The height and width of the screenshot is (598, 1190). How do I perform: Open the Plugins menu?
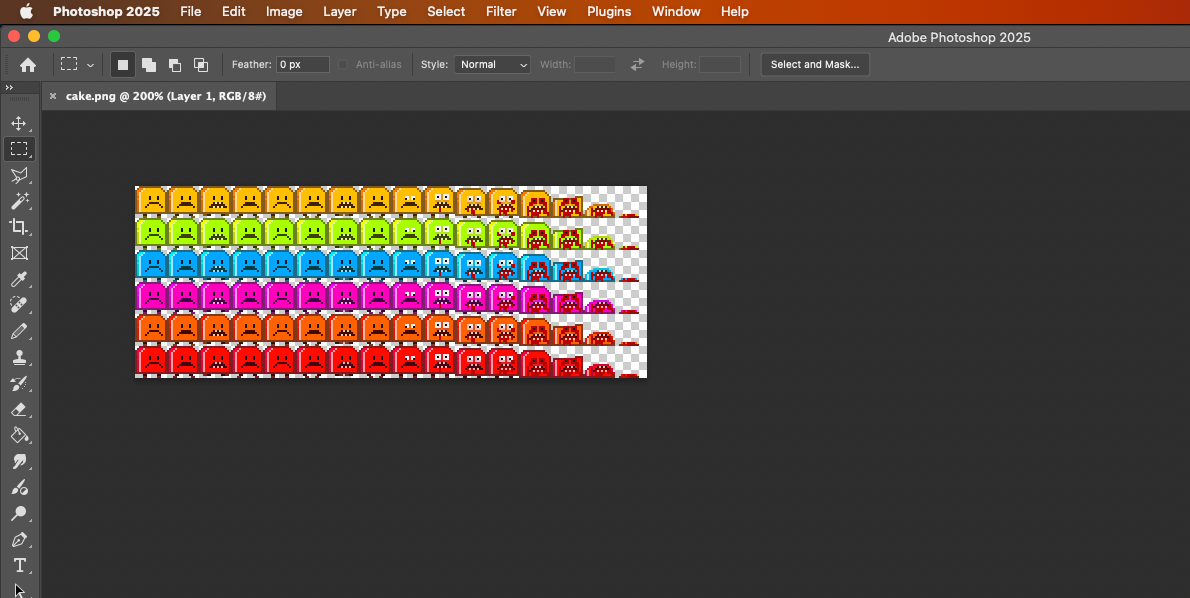[609, 11]
